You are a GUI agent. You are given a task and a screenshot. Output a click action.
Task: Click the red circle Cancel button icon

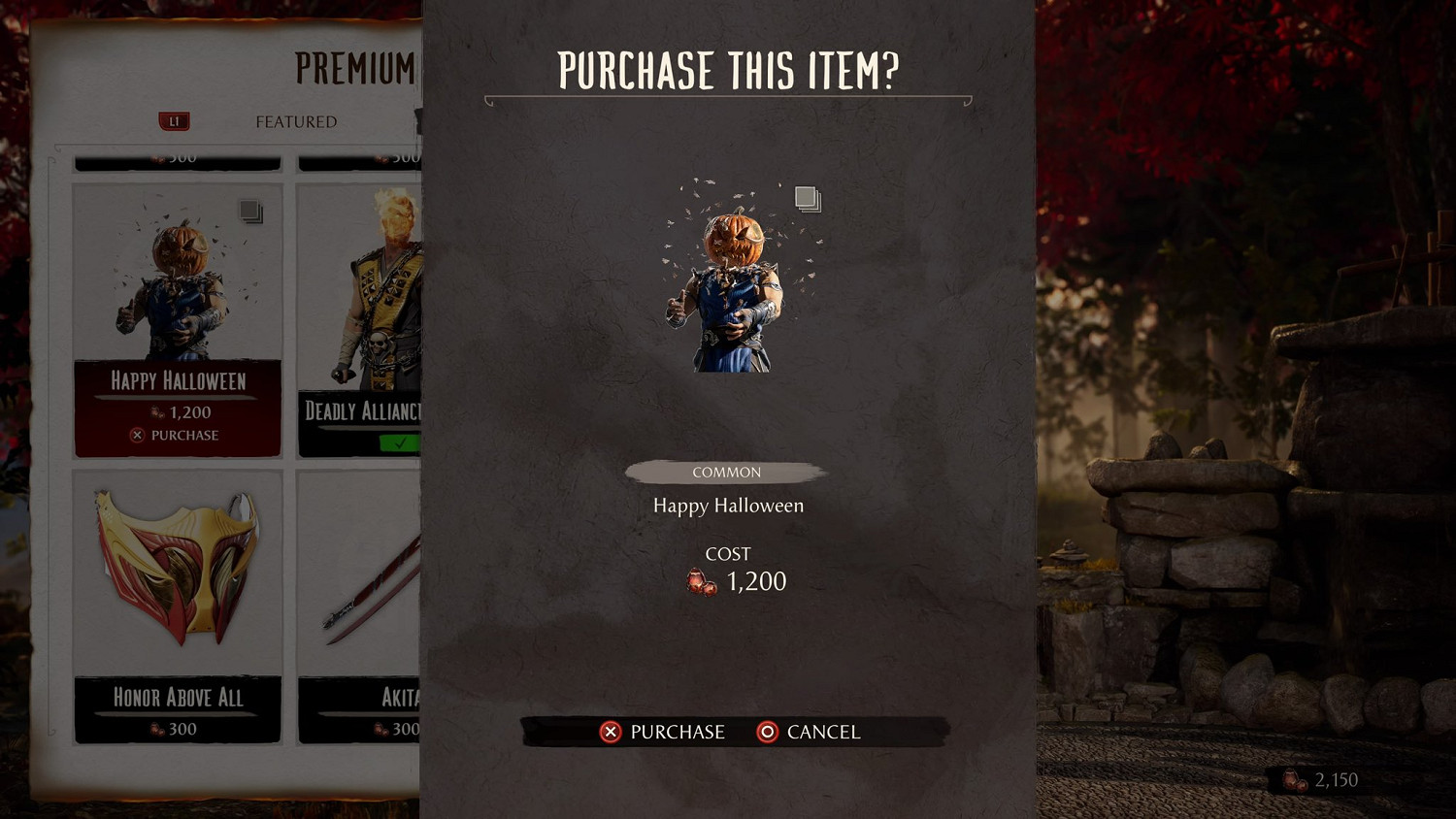[x=767, y=732]
